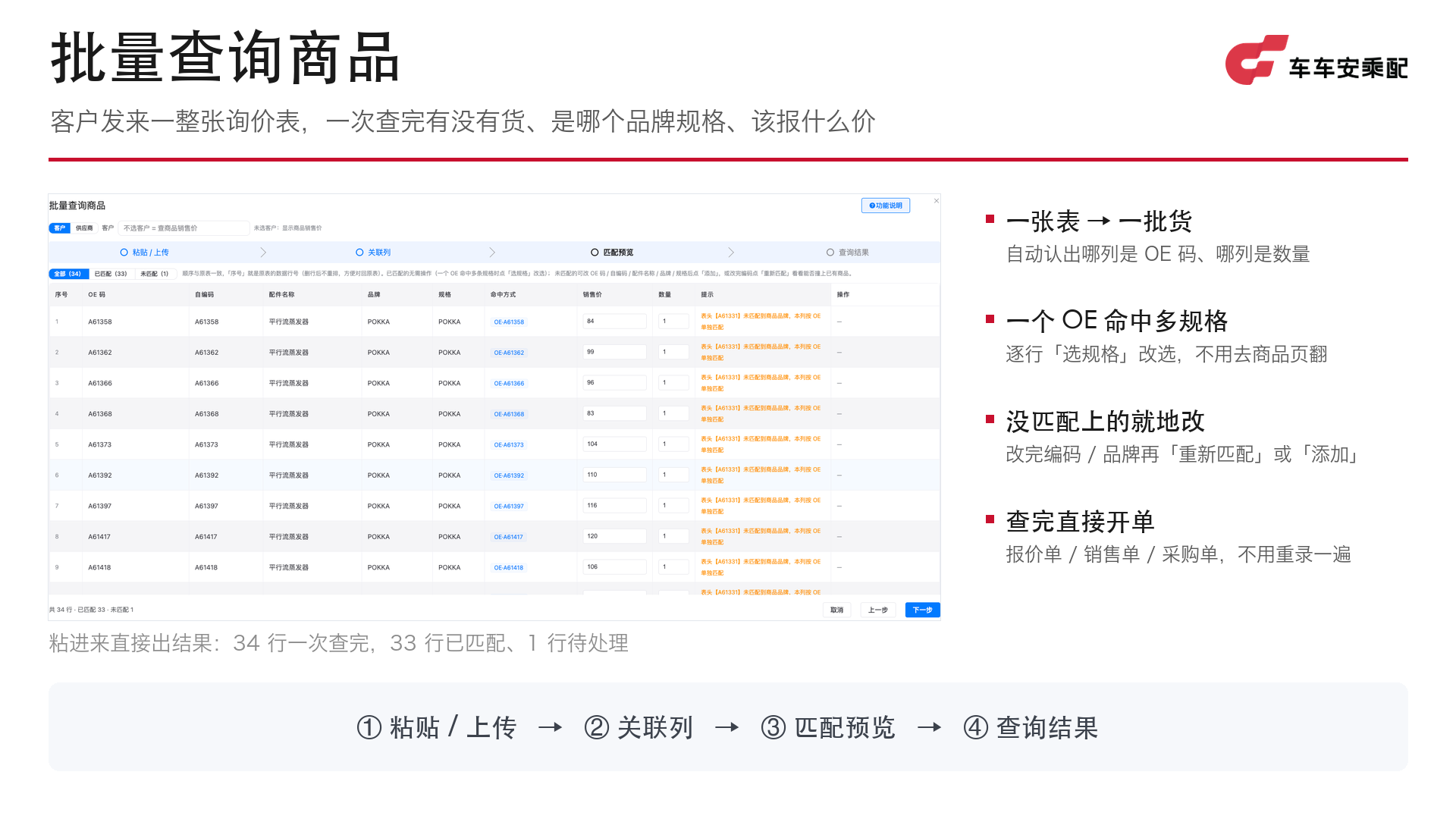Click the 不选客户 = 查商品销售价 customer field
Viewport: 1456px width, 819px height.
184,228
